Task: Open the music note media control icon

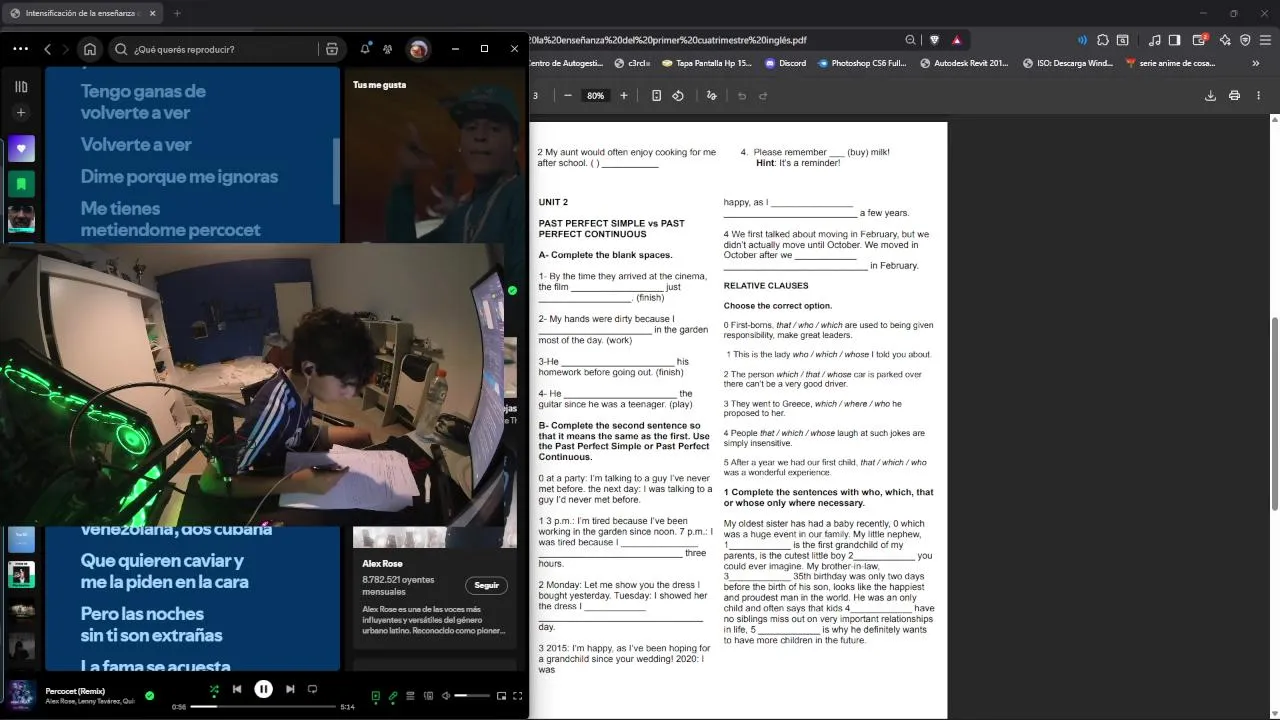Action: (x=1154, y=40)
